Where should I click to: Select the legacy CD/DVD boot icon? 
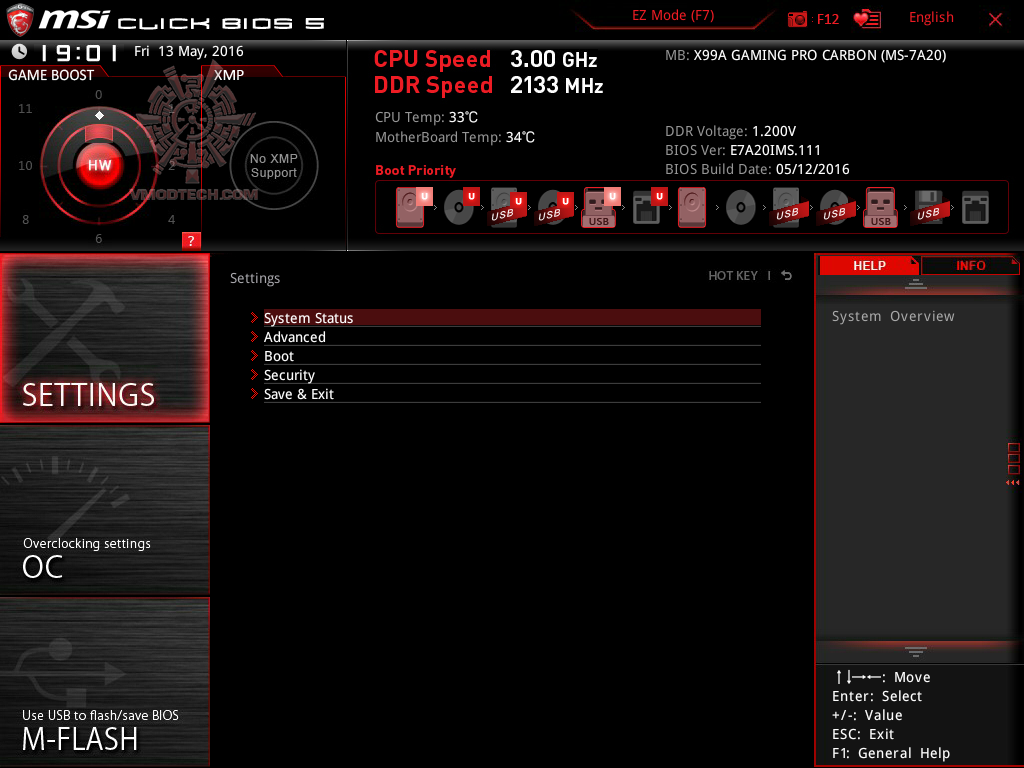741,208
